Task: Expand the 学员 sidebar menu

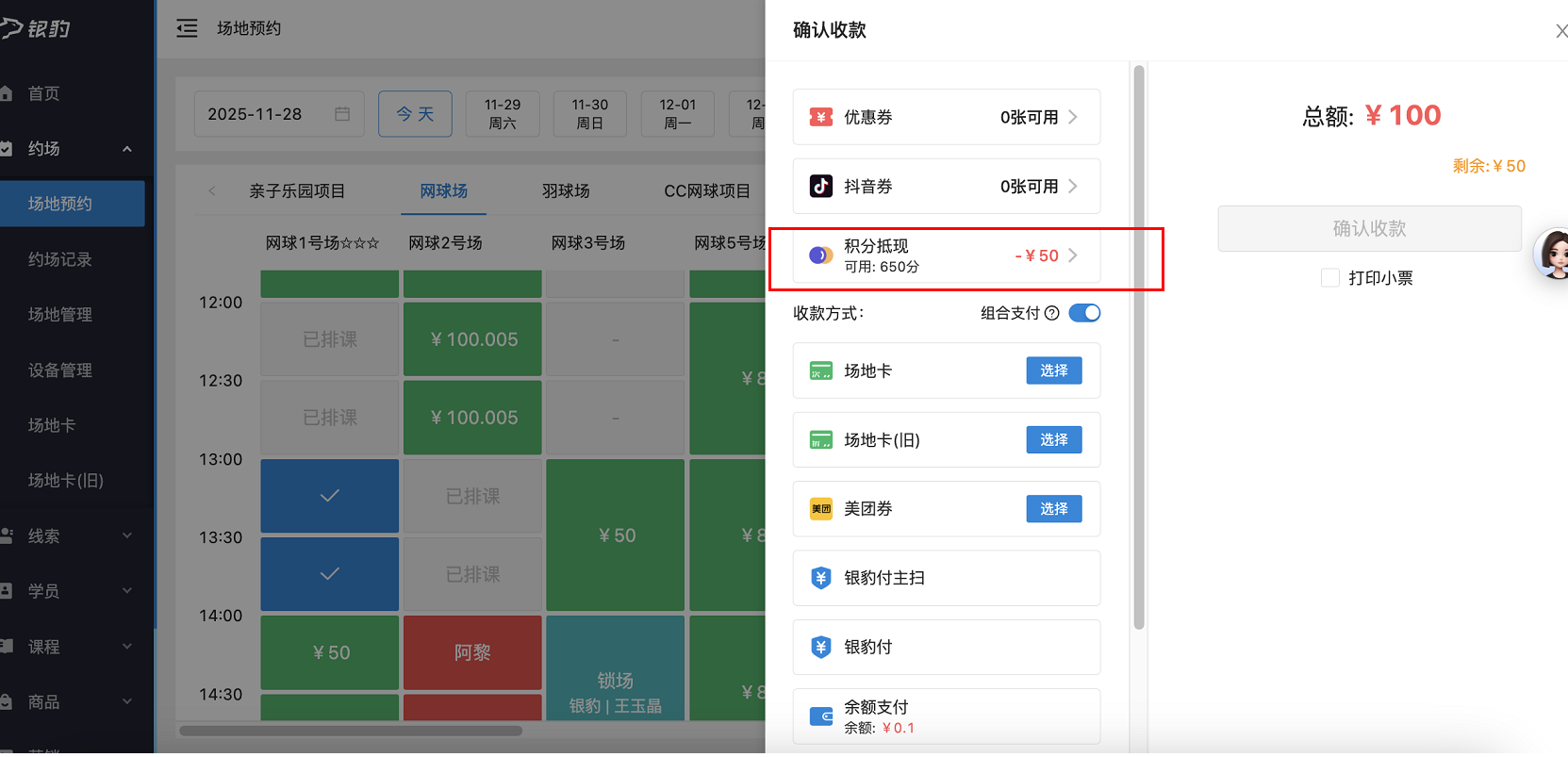Action: tap(127, 591)
